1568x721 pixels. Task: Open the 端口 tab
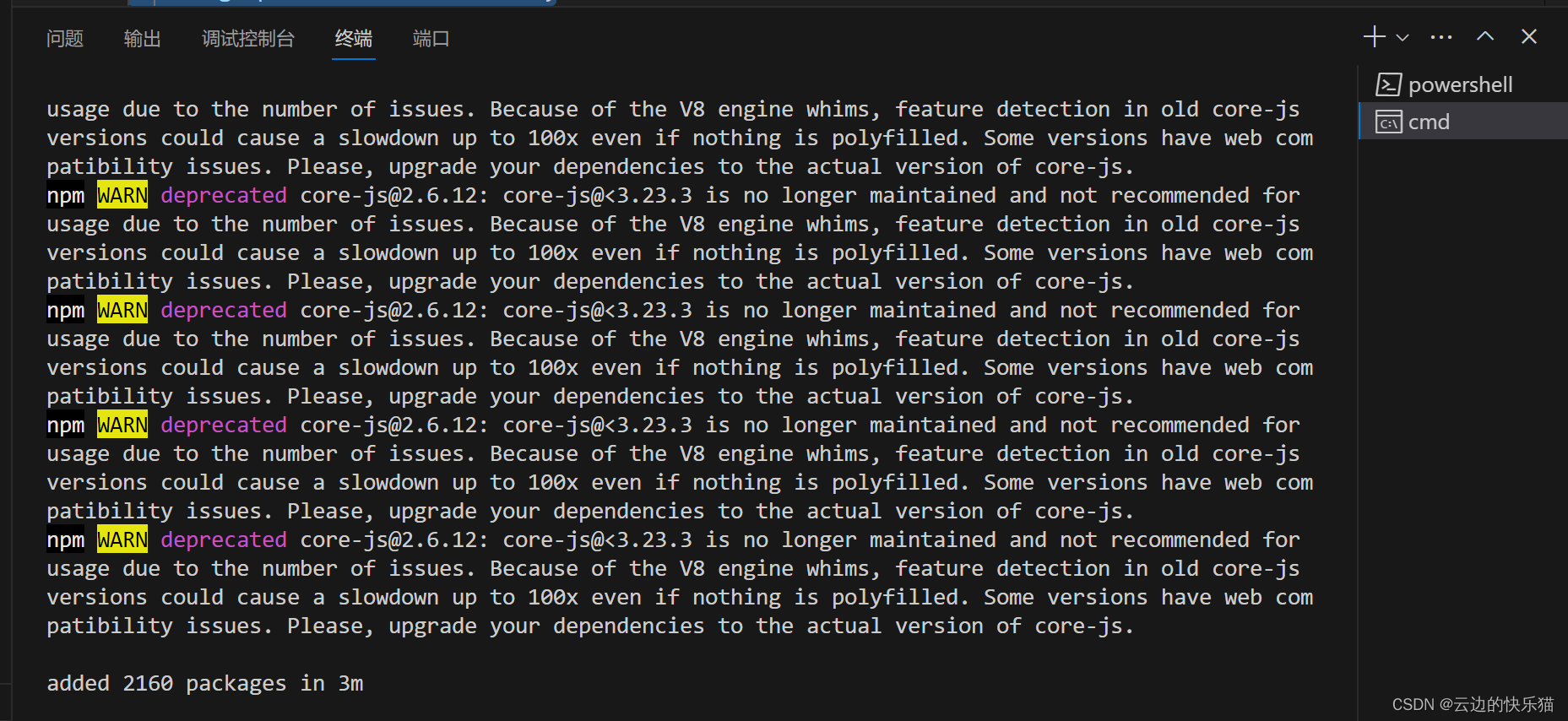point(431,39)
